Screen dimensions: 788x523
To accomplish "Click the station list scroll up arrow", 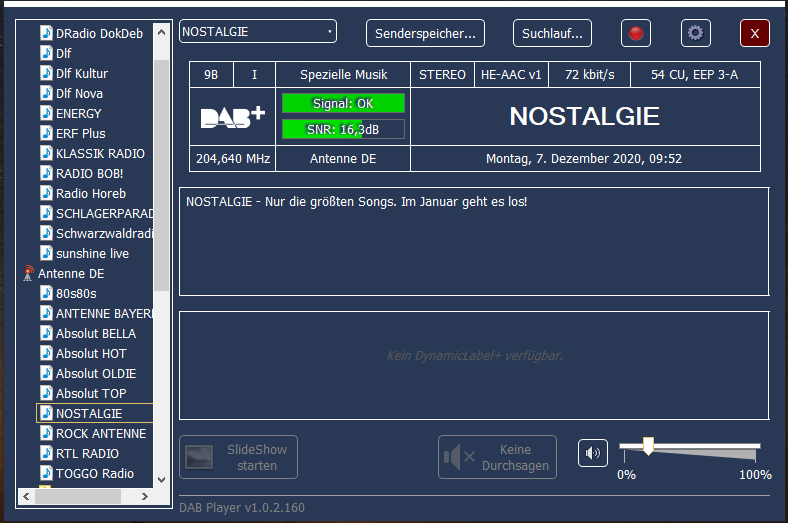I will (161, 32).
